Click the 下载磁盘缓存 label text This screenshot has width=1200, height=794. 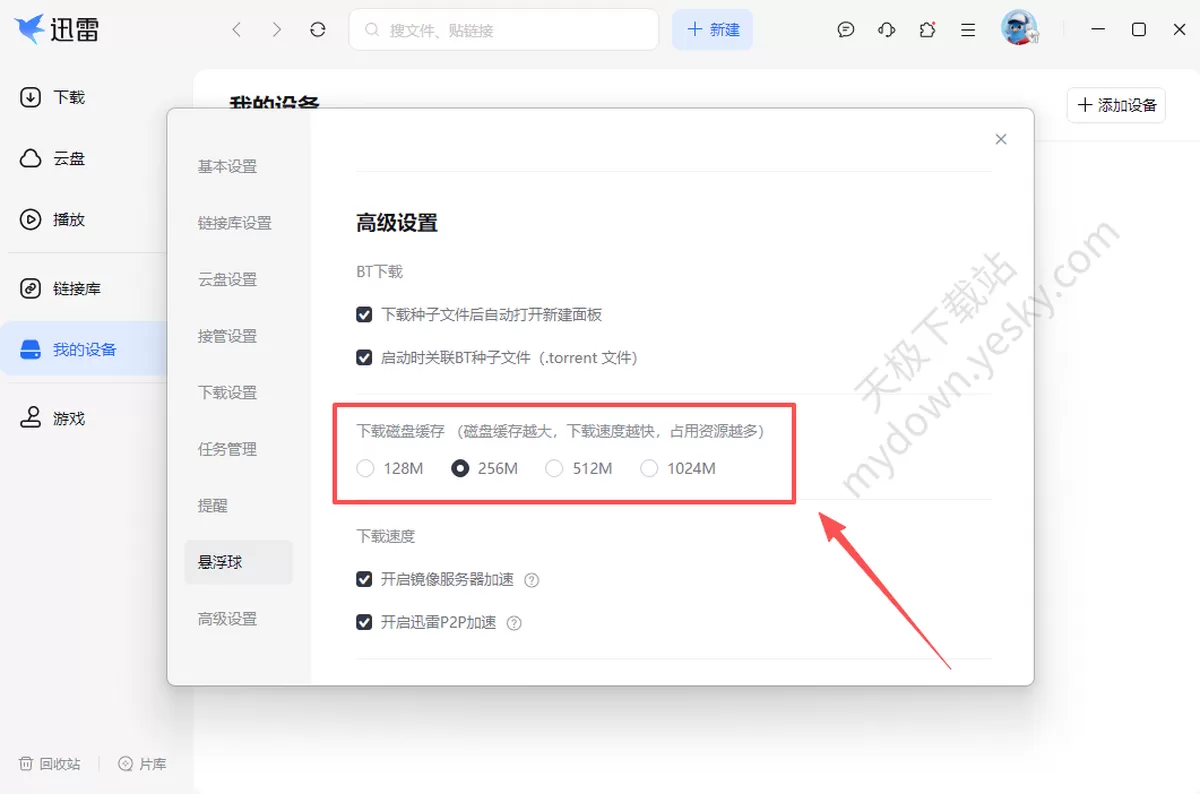[x=401, y=431]
